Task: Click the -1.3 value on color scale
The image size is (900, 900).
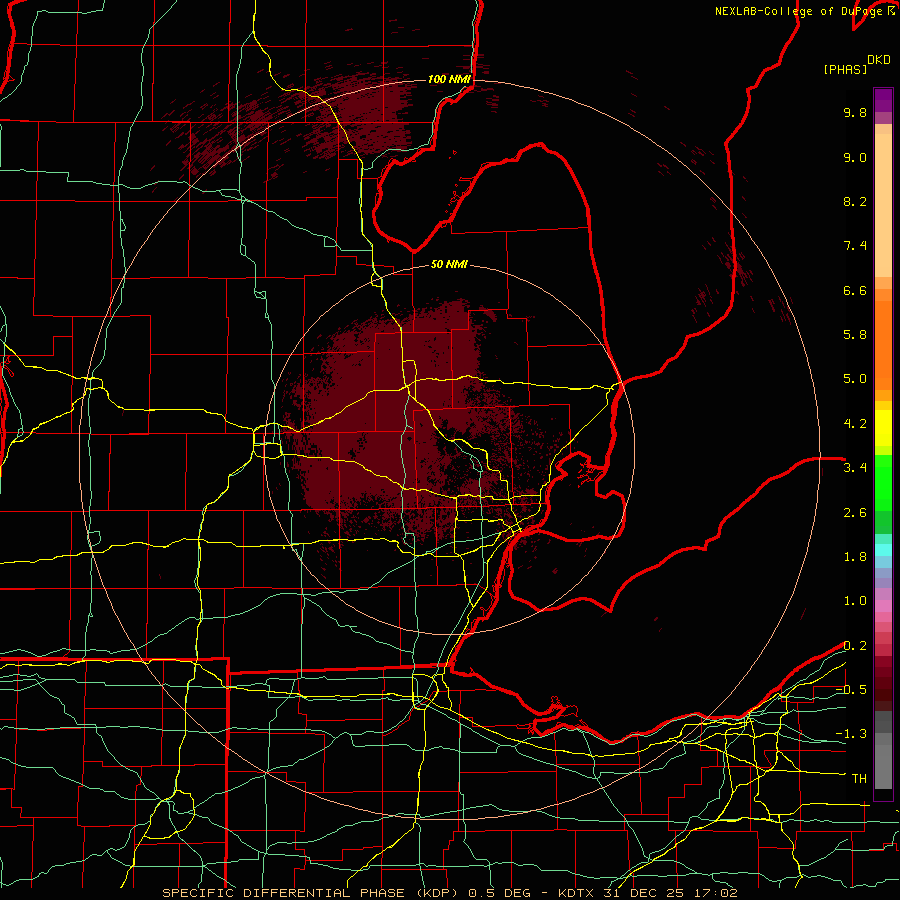Action: (x=851, y=734)
